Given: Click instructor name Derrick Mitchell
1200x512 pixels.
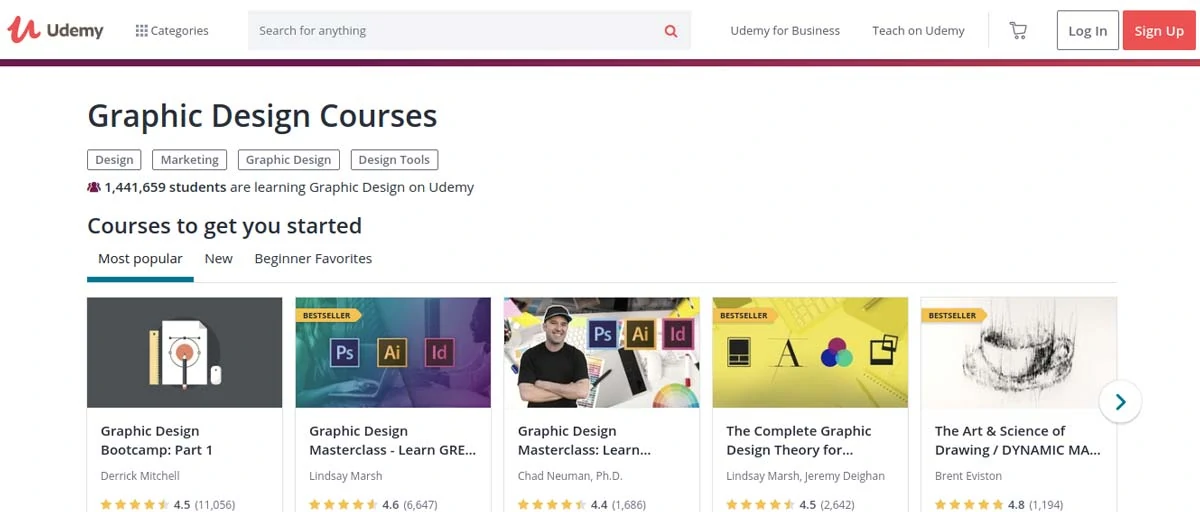Looking at the screenshot, I should (140, 476).
